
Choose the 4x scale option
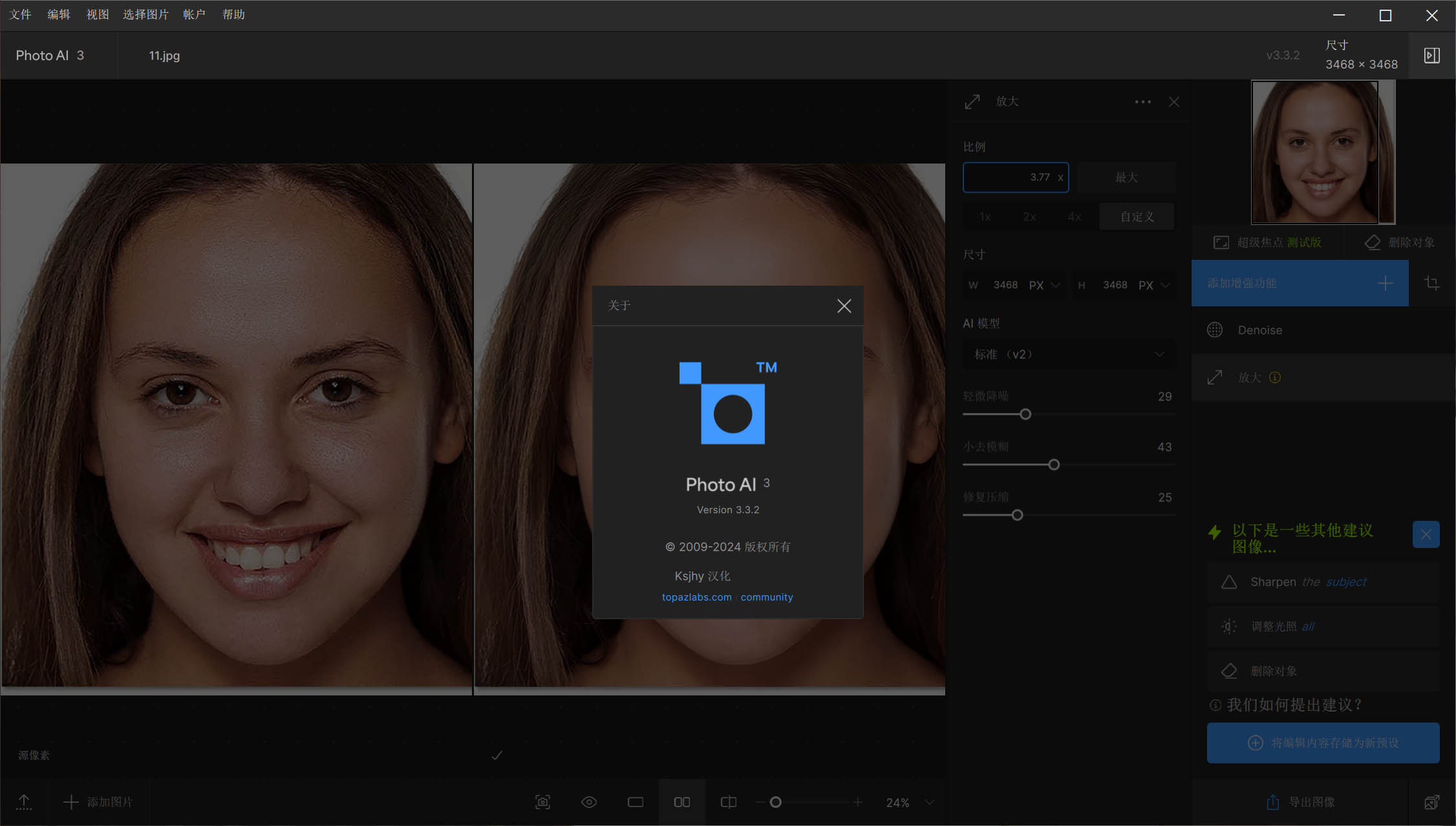pyautogui.click(x=1074, y=217)
